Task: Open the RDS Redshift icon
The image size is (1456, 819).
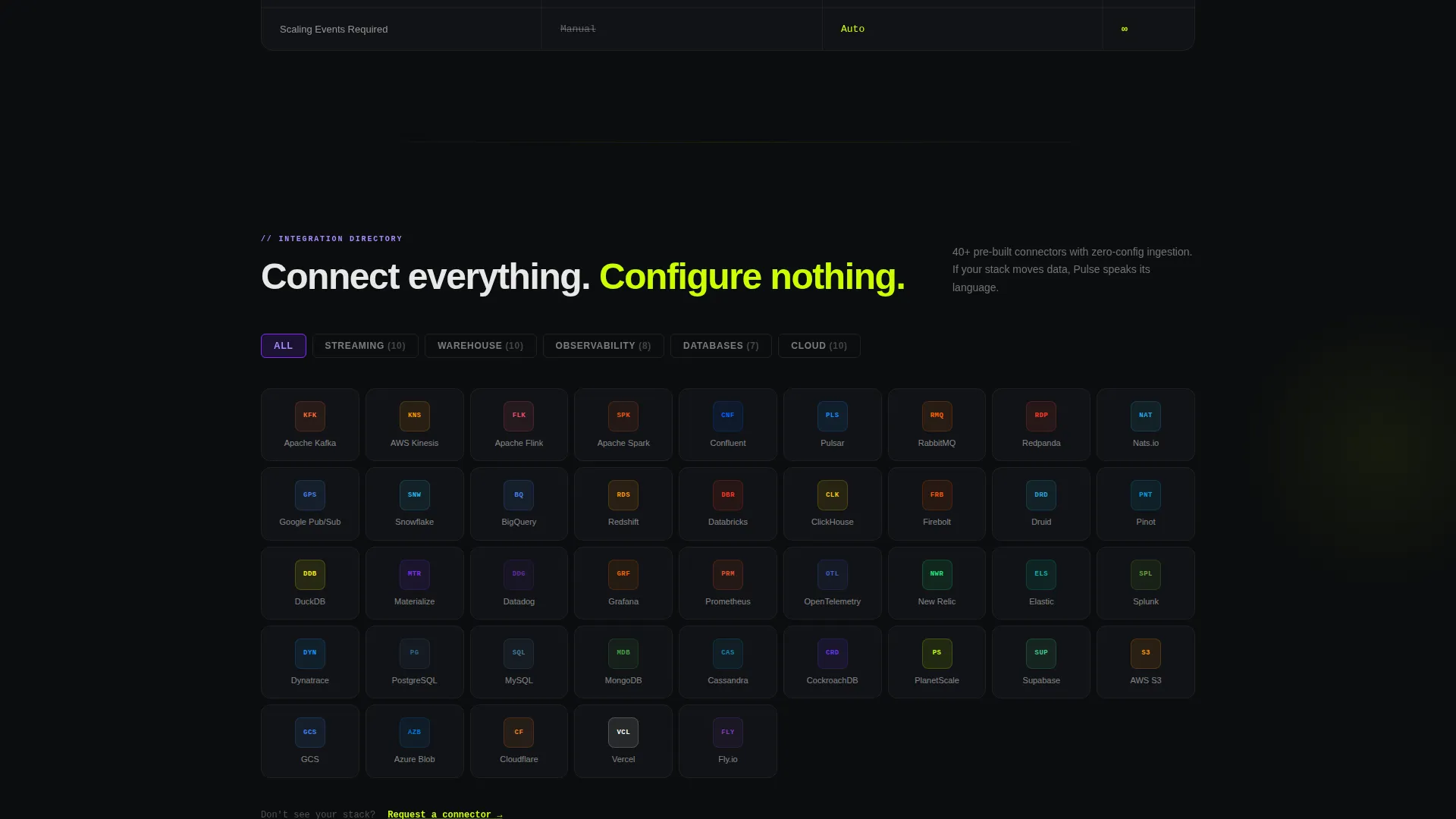Action: tap(623, 495)
